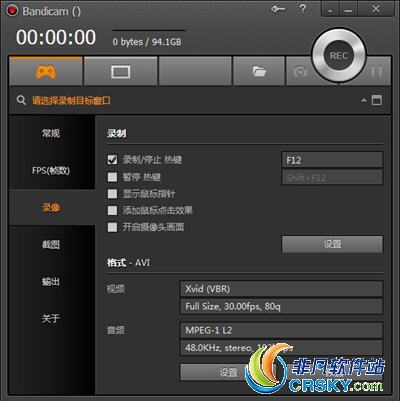
Task: Switch to screen rectangle recording mode
Action: [x=120, y=71]
